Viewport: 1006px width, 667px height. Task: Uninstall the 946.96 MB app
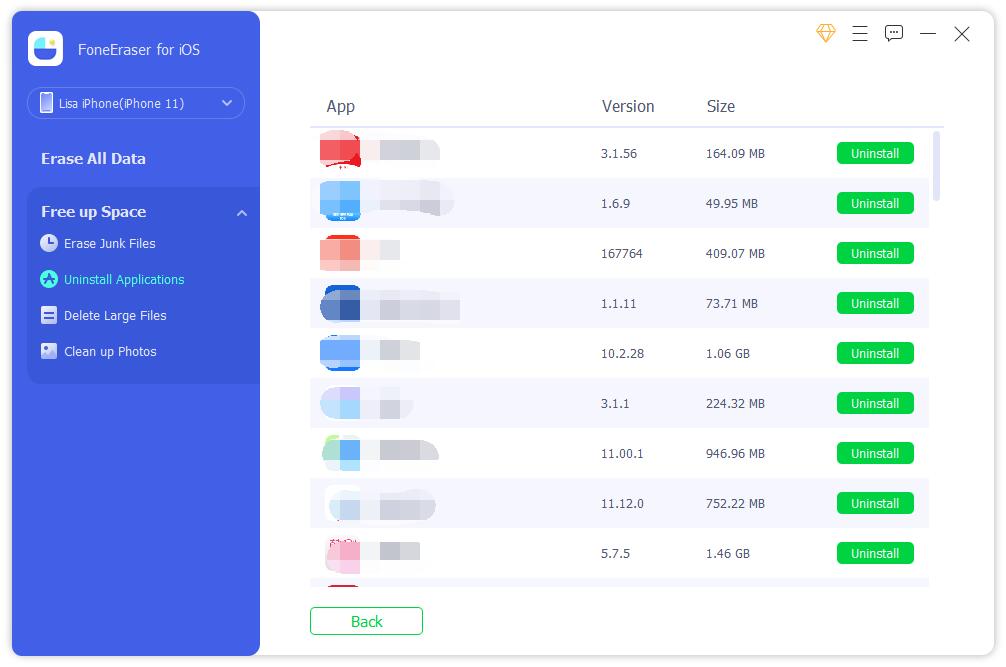(x=875, y=453)
